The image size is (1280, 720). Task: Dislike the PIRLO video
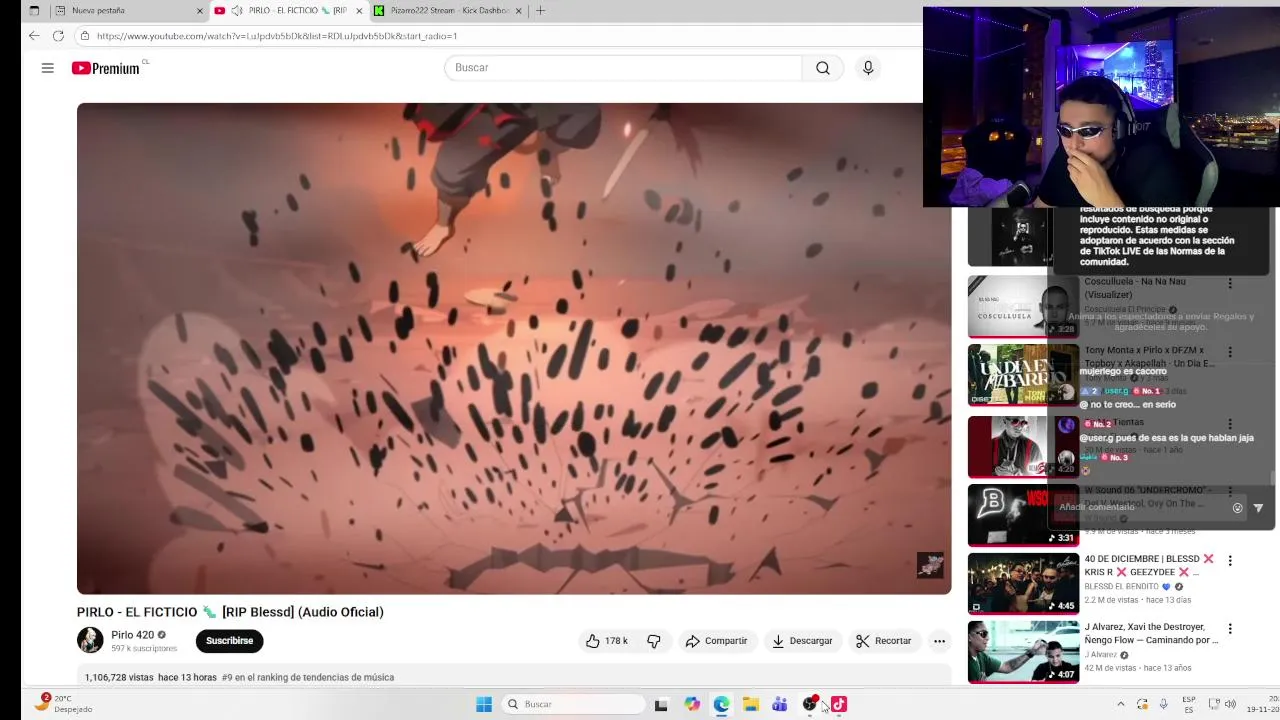[x=654, y=641]
